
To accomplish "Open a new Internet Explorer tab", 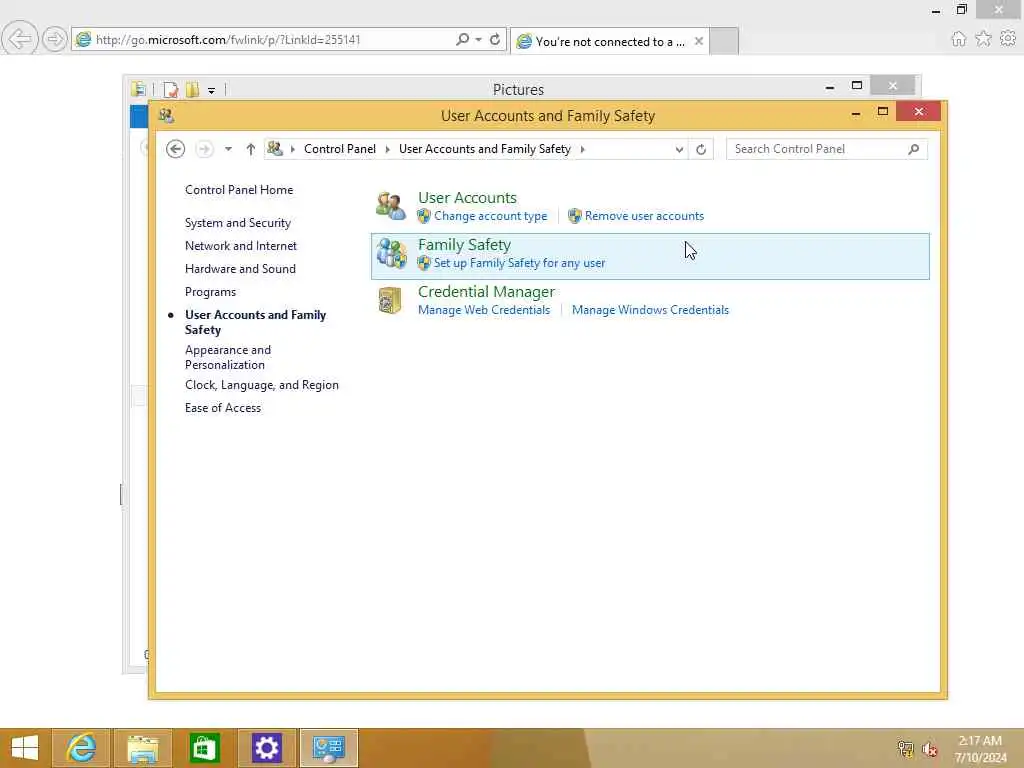I will point(724,41).
